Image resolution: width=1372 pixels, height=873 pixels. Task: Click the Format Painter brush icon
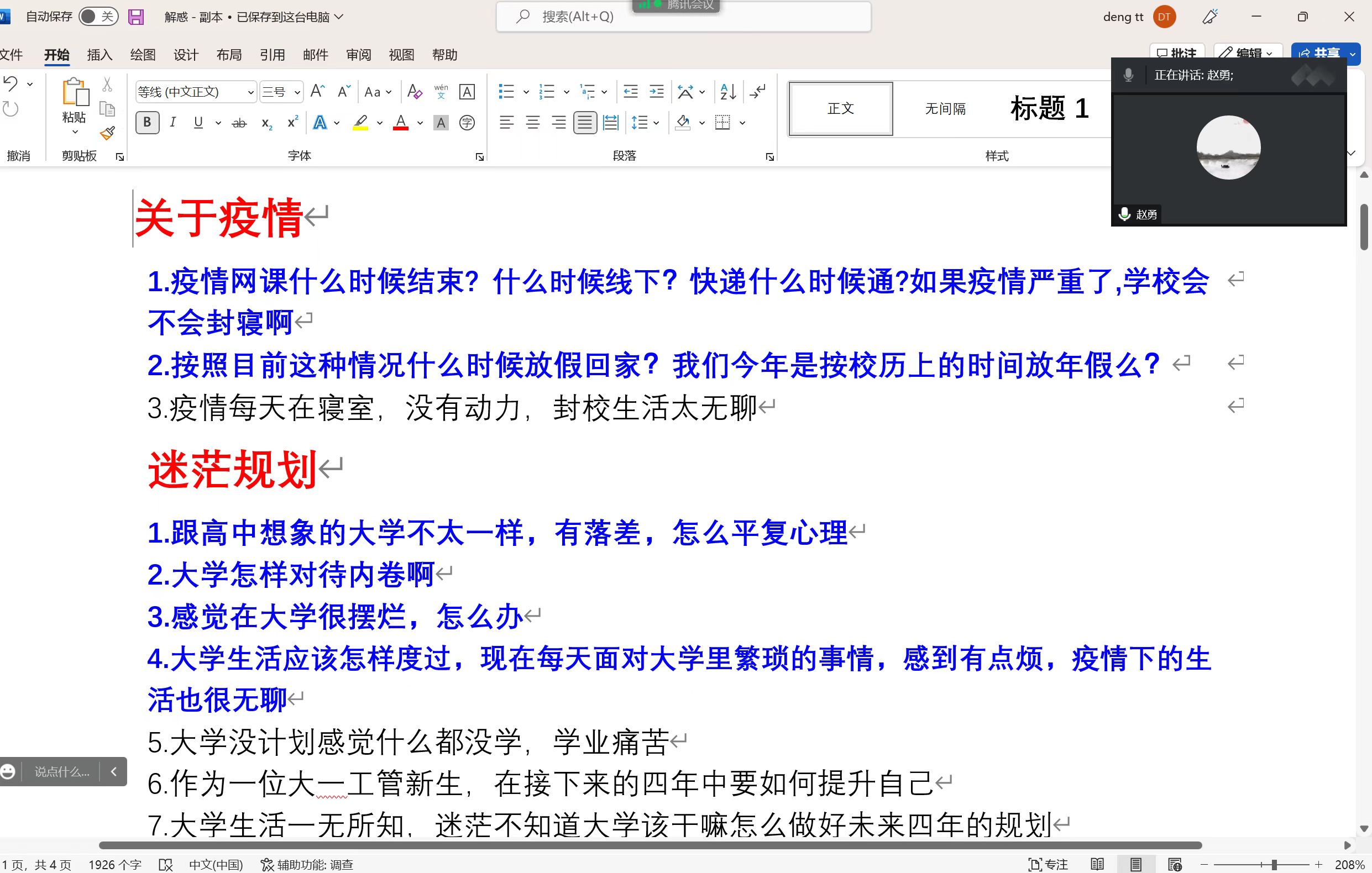pyautogui.click(x=107, y=133)
